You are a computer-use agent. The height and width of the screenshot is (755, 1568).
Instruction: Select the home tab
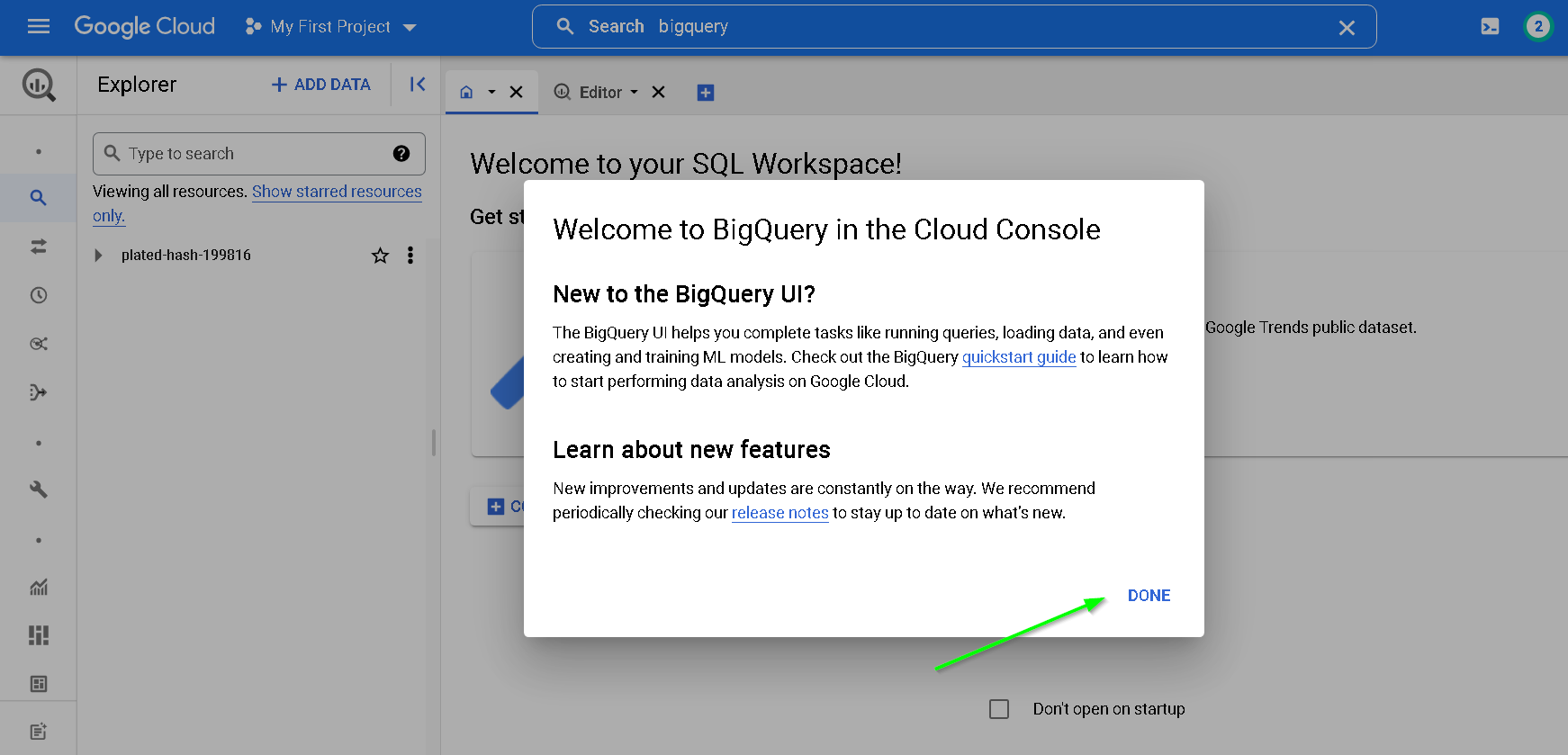[466, 92]
